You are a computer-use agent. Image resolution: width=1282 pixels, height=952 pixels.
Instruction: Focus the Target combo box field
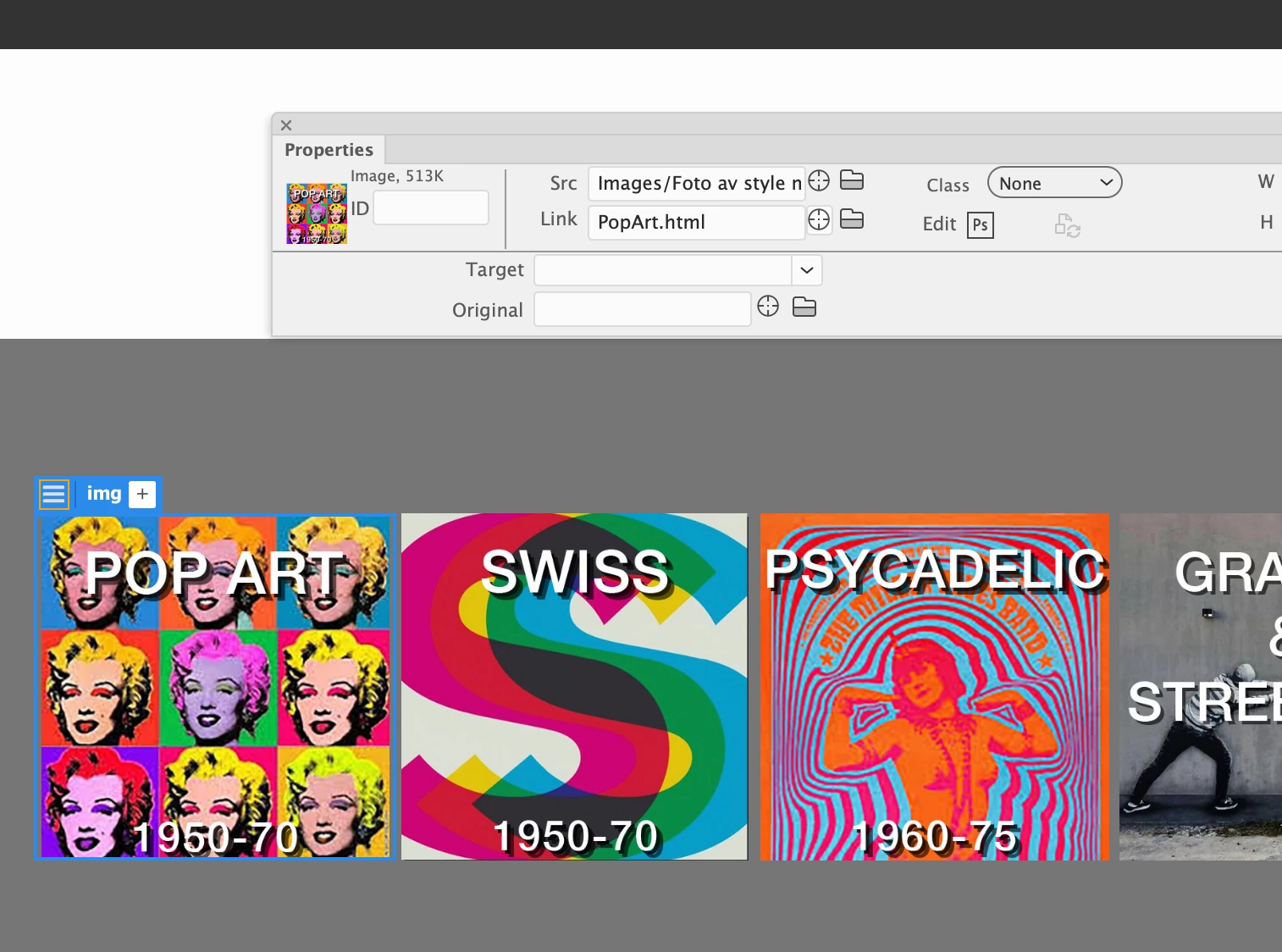point(663,270)
